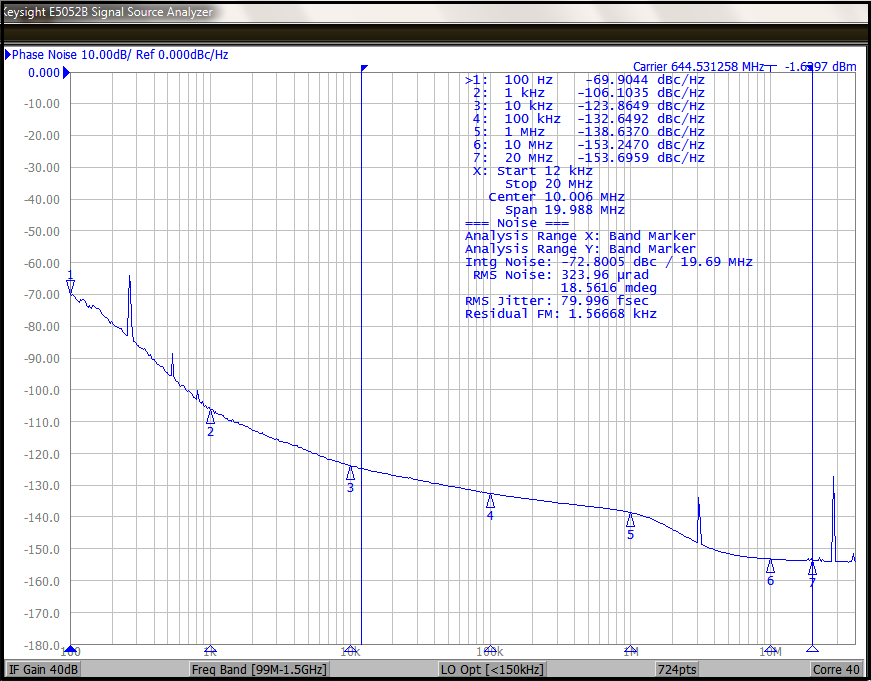Viewport: 871px width, 681px height.
Task: Click marker 2 on the phase noise trace
Action: pos(210,416)
